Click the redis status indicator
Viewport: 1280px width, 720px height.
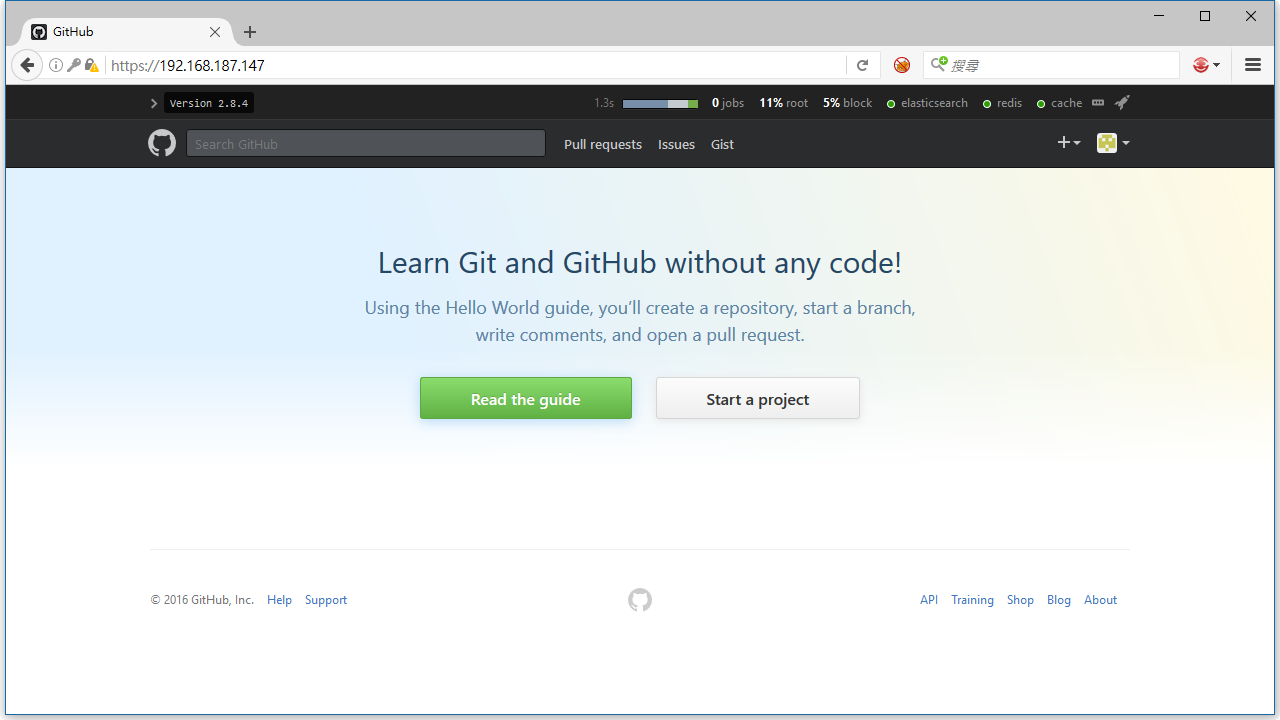pos(1002,102)
